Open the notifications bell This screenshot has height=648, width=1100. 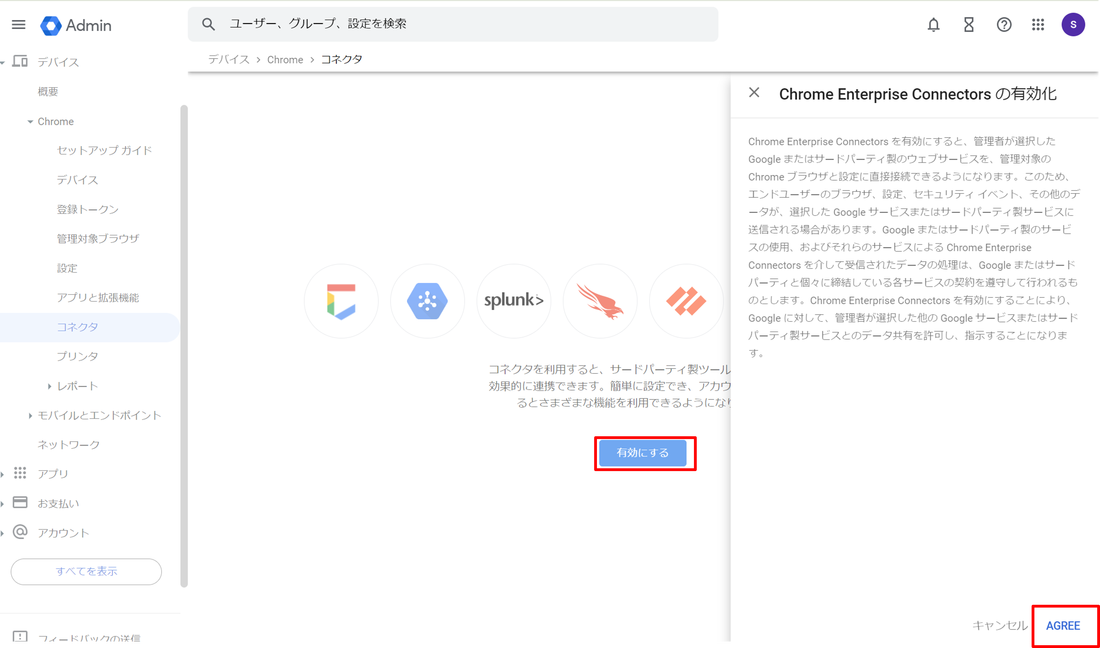point(933,25)
